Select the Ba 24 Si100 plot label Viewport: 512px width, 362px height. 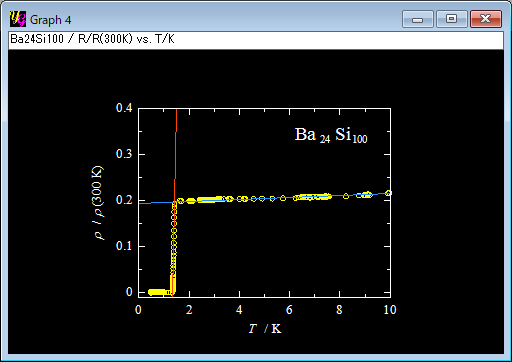pyautogui.click(x=331, y=135)
